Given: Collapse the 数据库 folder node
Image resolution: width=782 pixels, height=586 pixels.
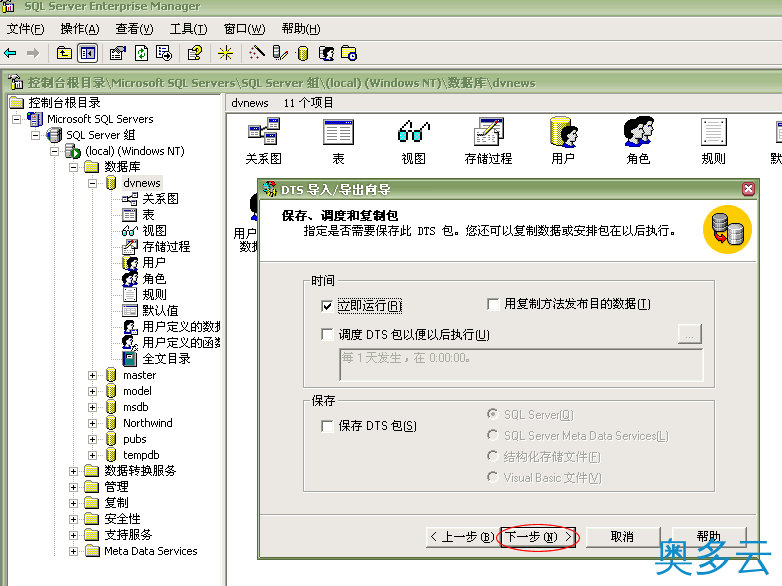Looking at the screenshot, I should [73, 167].
